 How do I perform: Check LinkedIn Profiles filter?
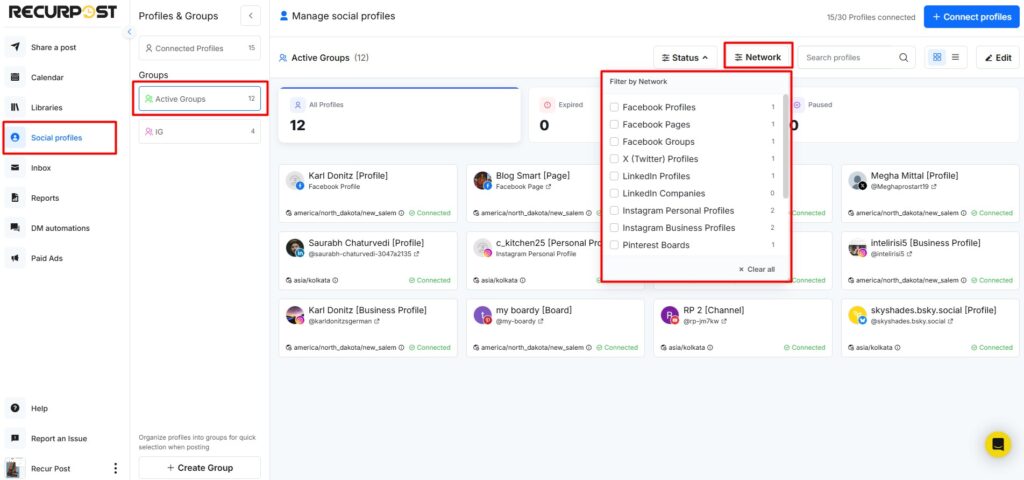point(614,176)
